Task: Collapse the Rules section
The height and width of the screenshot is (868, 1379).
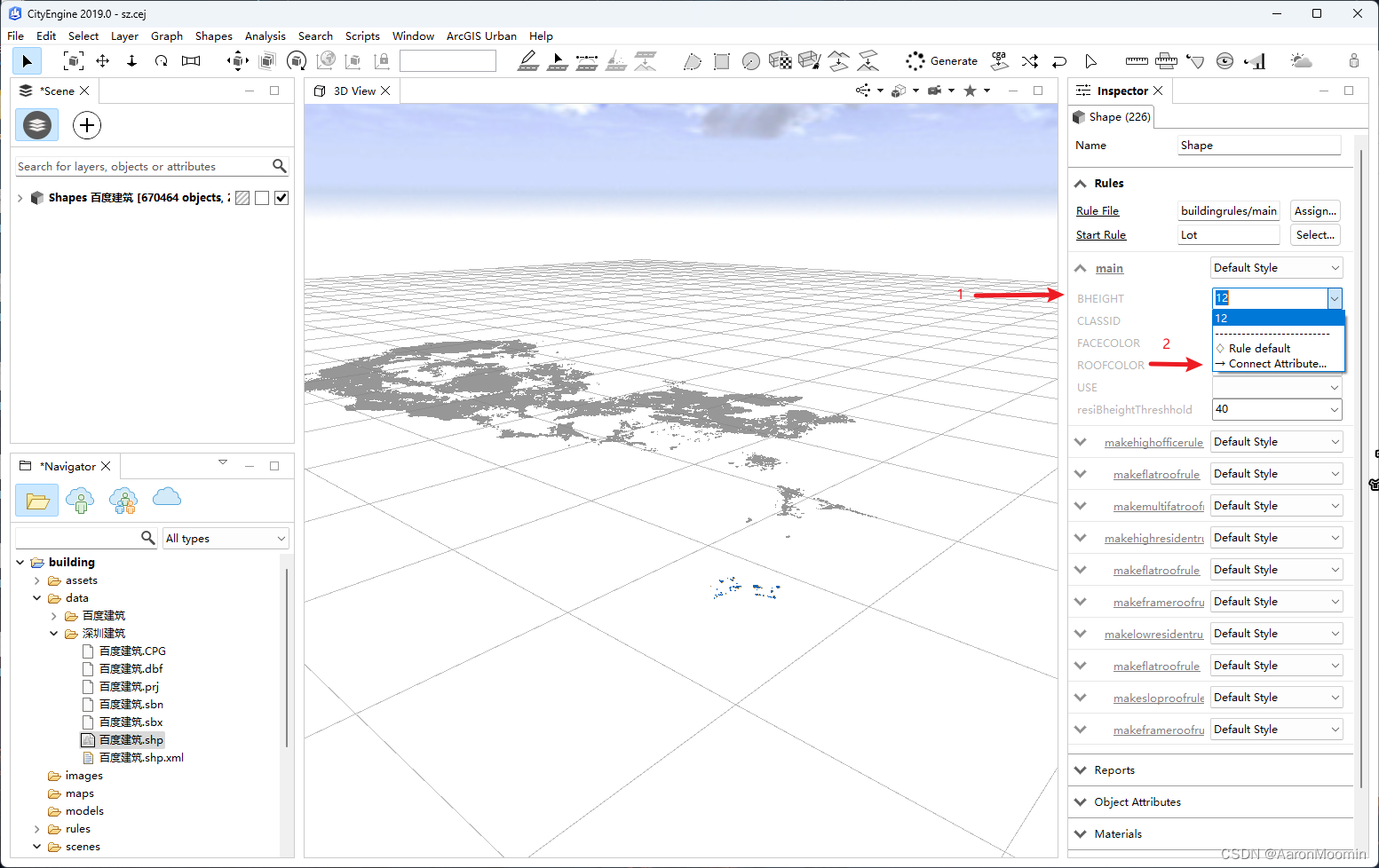Action: (1081, 184)
